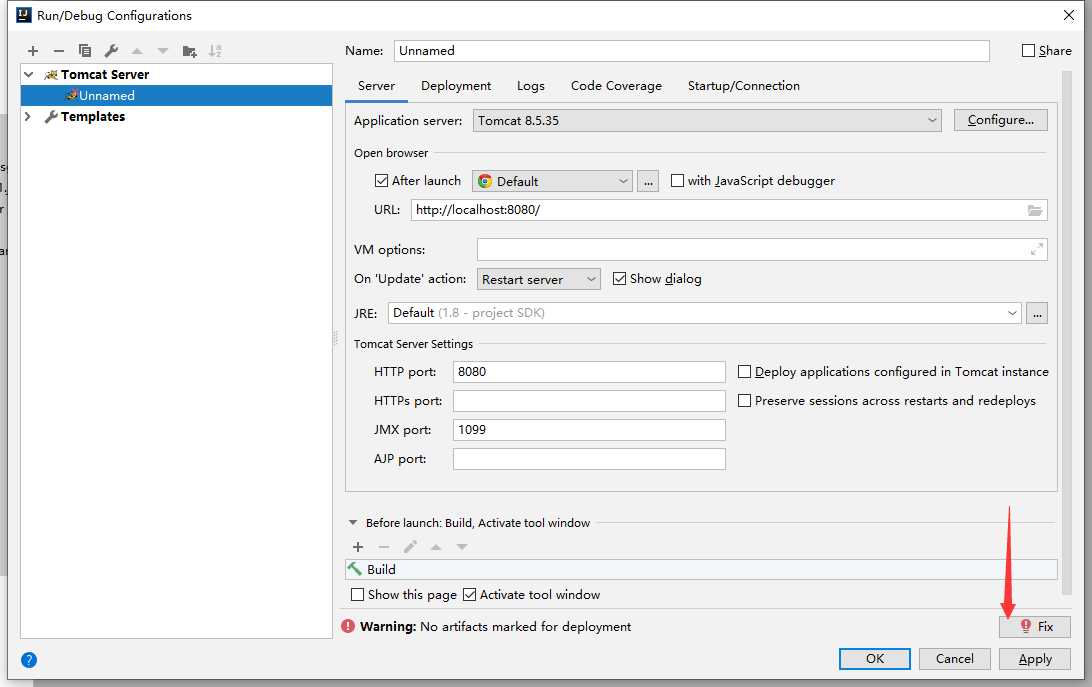Confirm with the OK button
1092x687 pixels.
(x=875, y=659)
